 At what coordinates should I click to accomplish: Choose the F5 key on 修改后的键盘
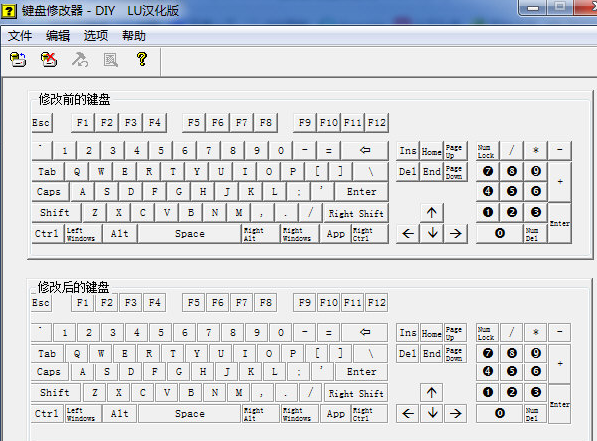(x=193, y=303)
